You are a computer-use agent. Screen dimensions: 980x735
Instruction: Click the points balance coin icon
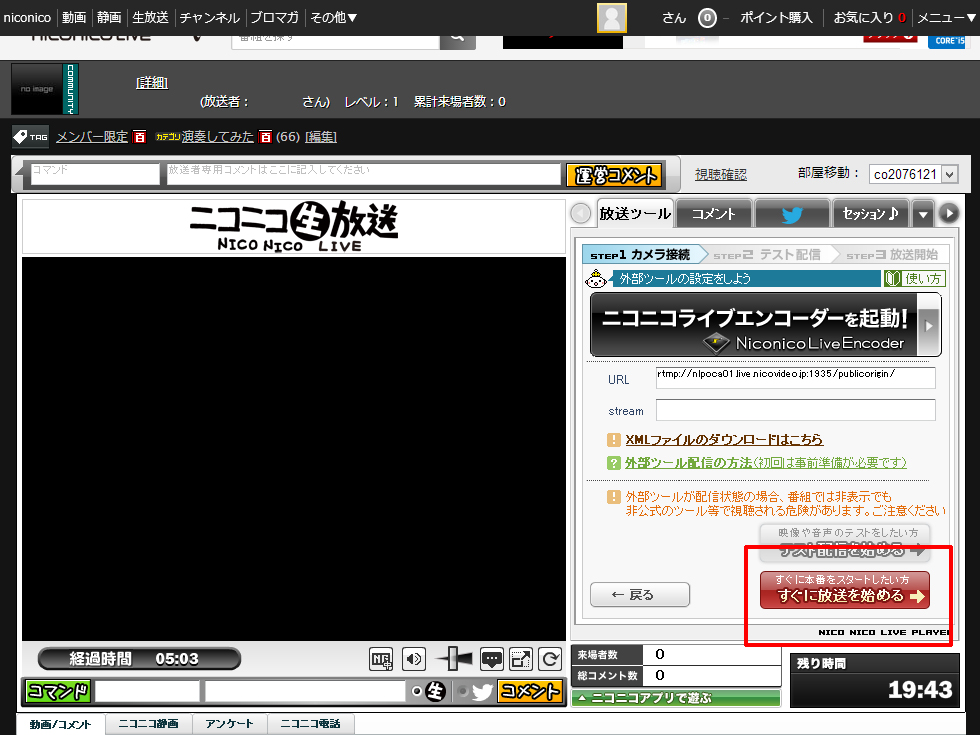pos(707,18)
